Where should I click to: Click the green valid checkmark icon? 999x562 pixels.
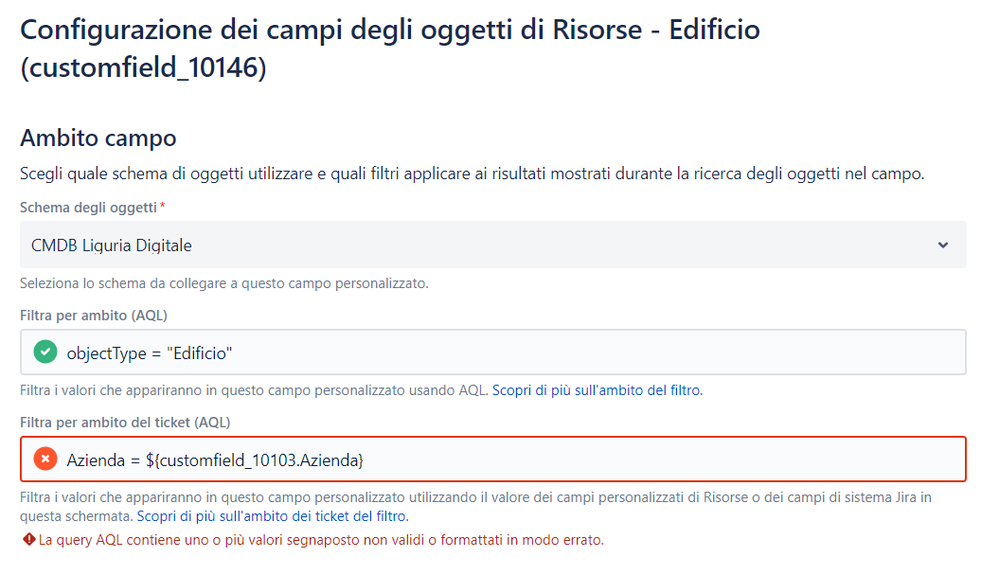tap(45, 352)
